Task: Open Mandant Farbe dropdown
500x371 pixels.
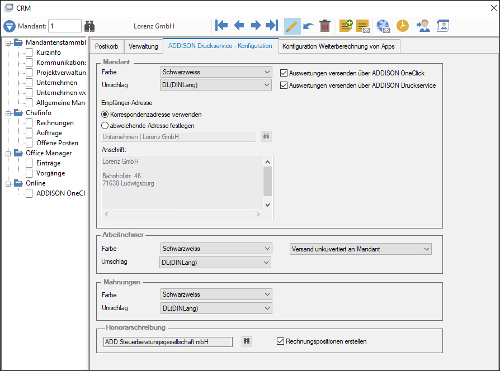Action: (x=216, y=72)
